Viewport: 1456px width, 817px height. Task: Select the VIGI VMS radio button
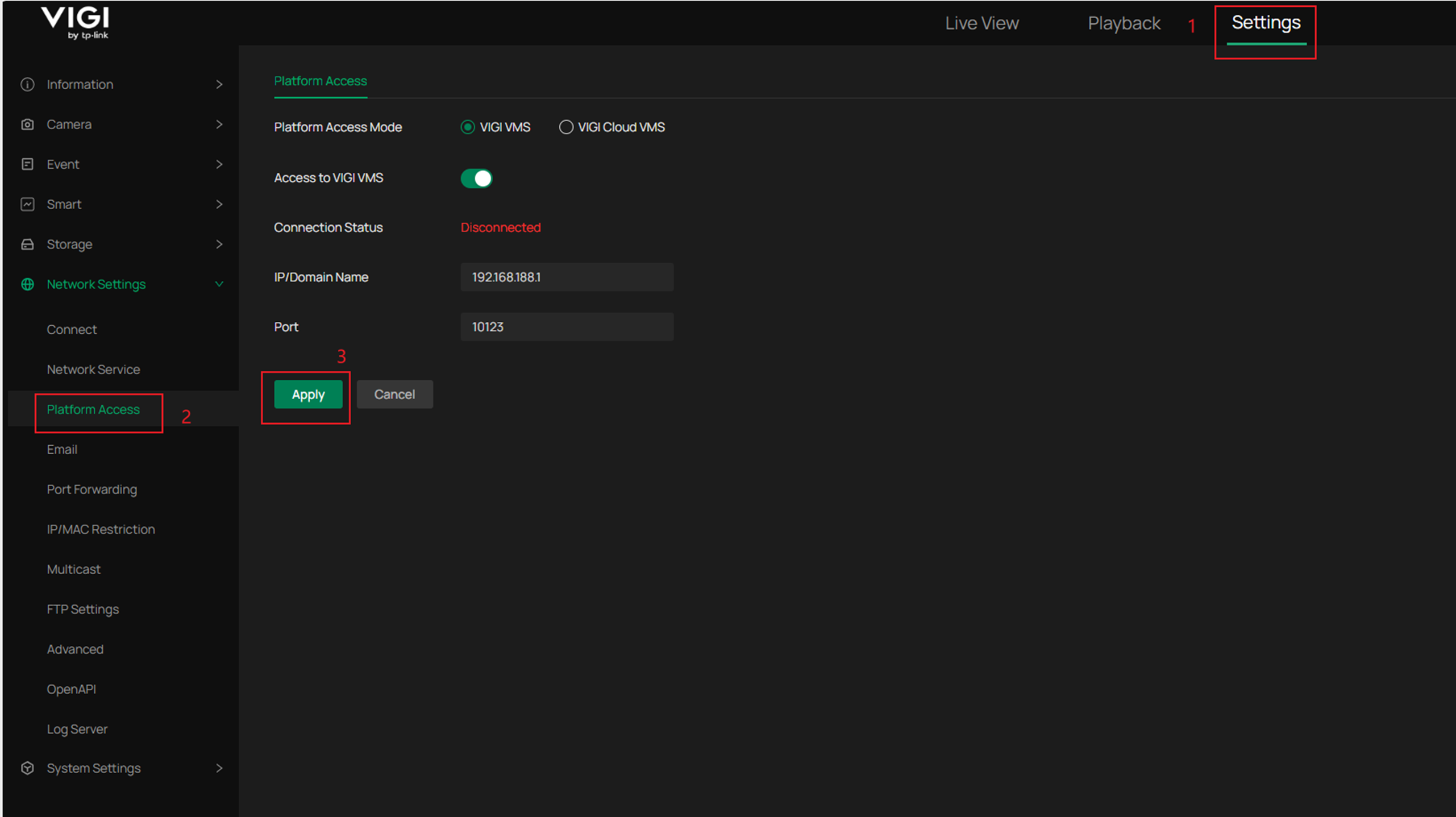click(x=467, y=127)
